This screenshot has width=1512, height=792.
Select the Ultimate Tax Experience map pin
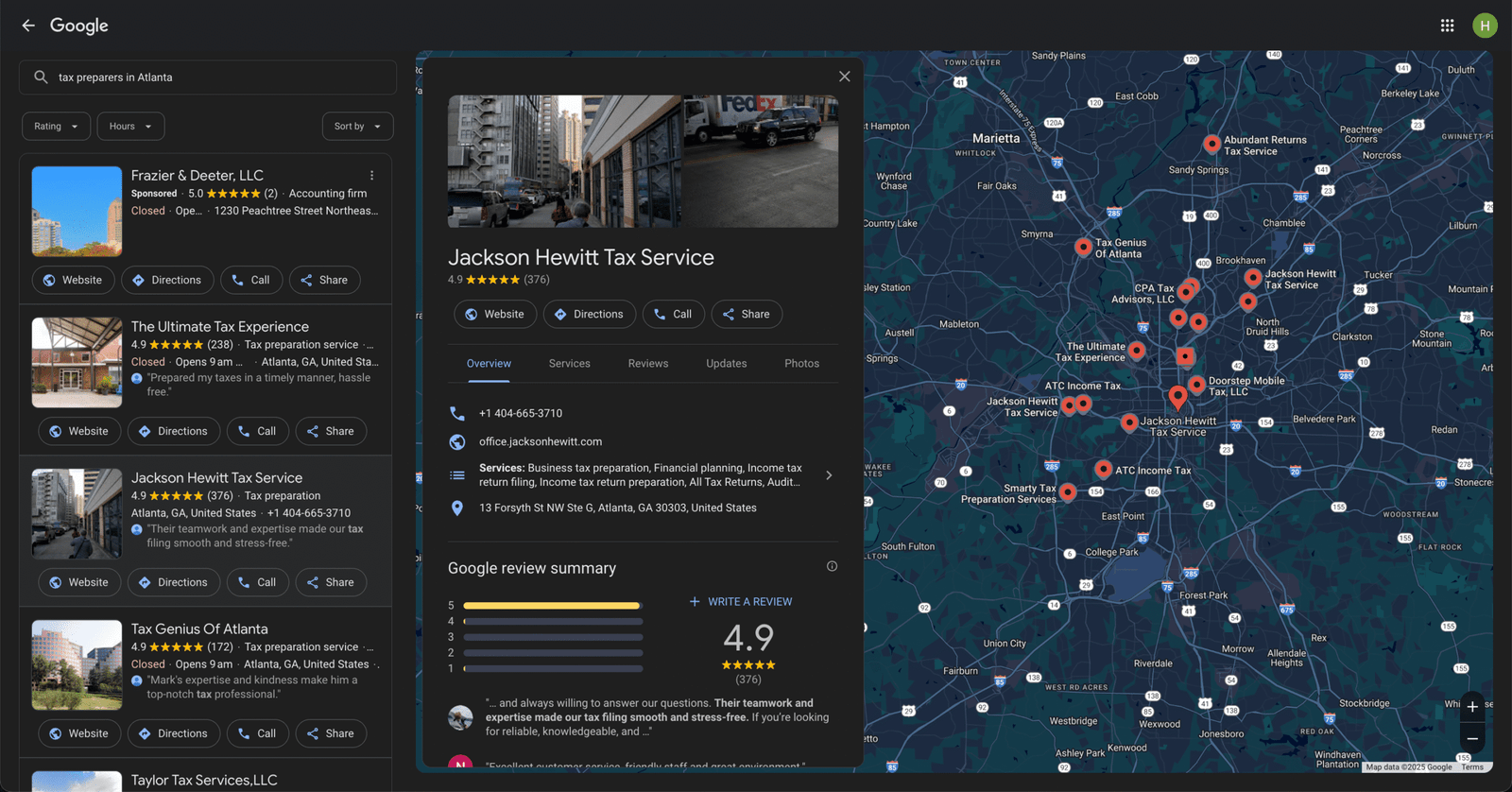(x=1137, y=351)
